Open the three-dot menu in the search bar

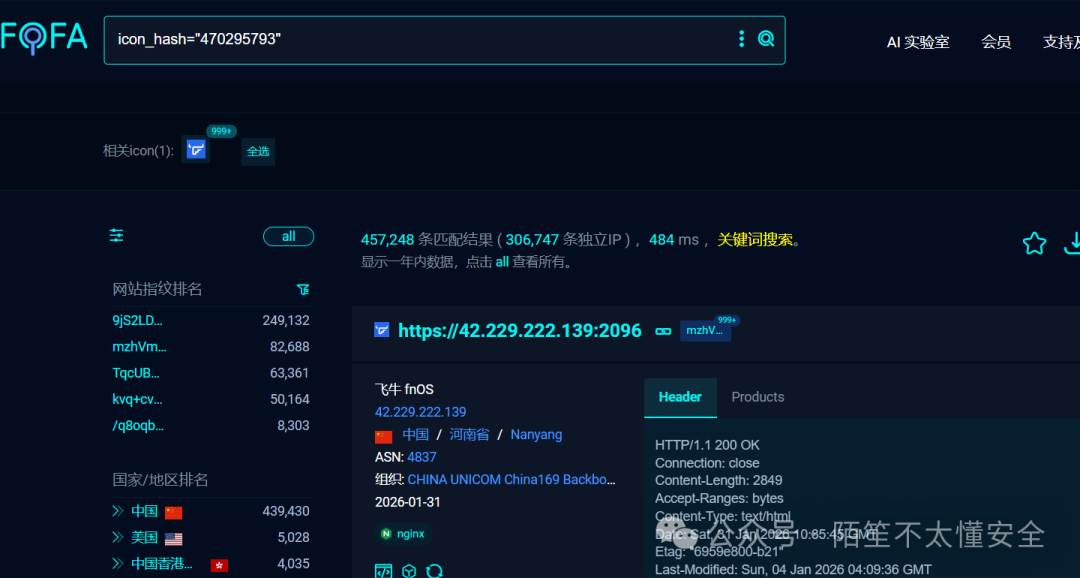740,38
